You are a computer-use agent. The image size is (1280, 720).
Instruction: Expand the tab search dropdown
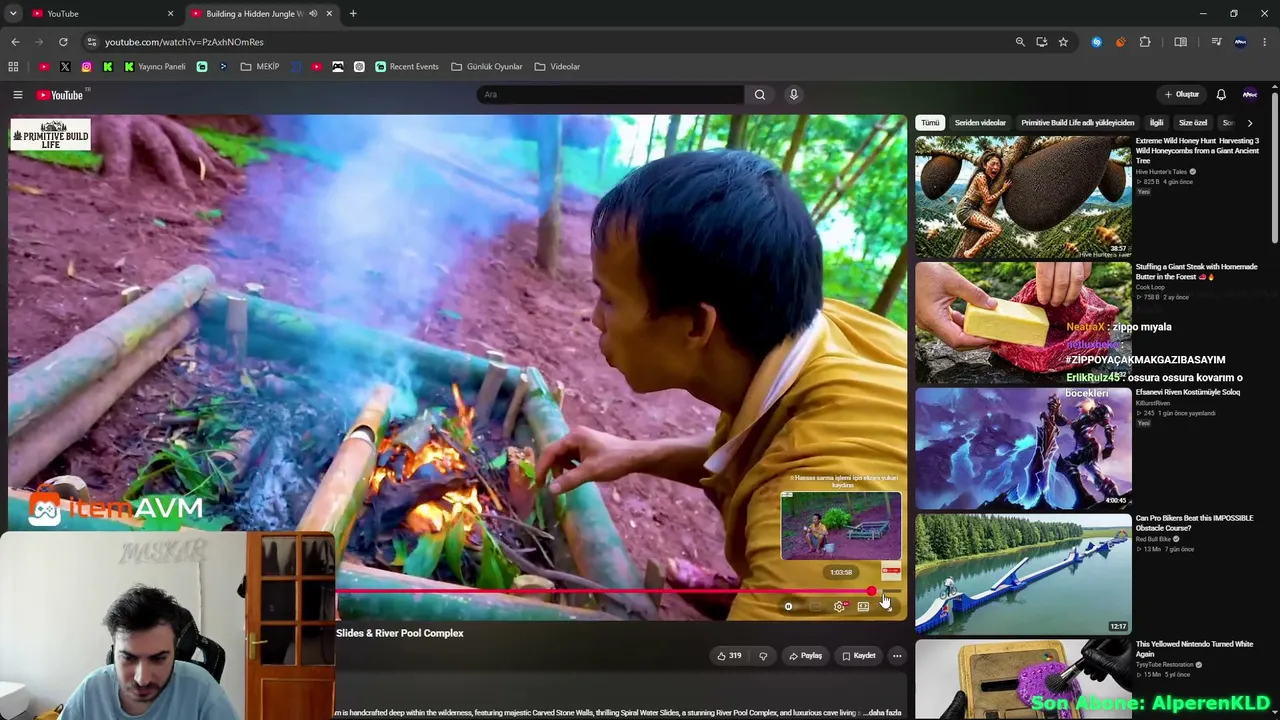[x=13, y=14]
